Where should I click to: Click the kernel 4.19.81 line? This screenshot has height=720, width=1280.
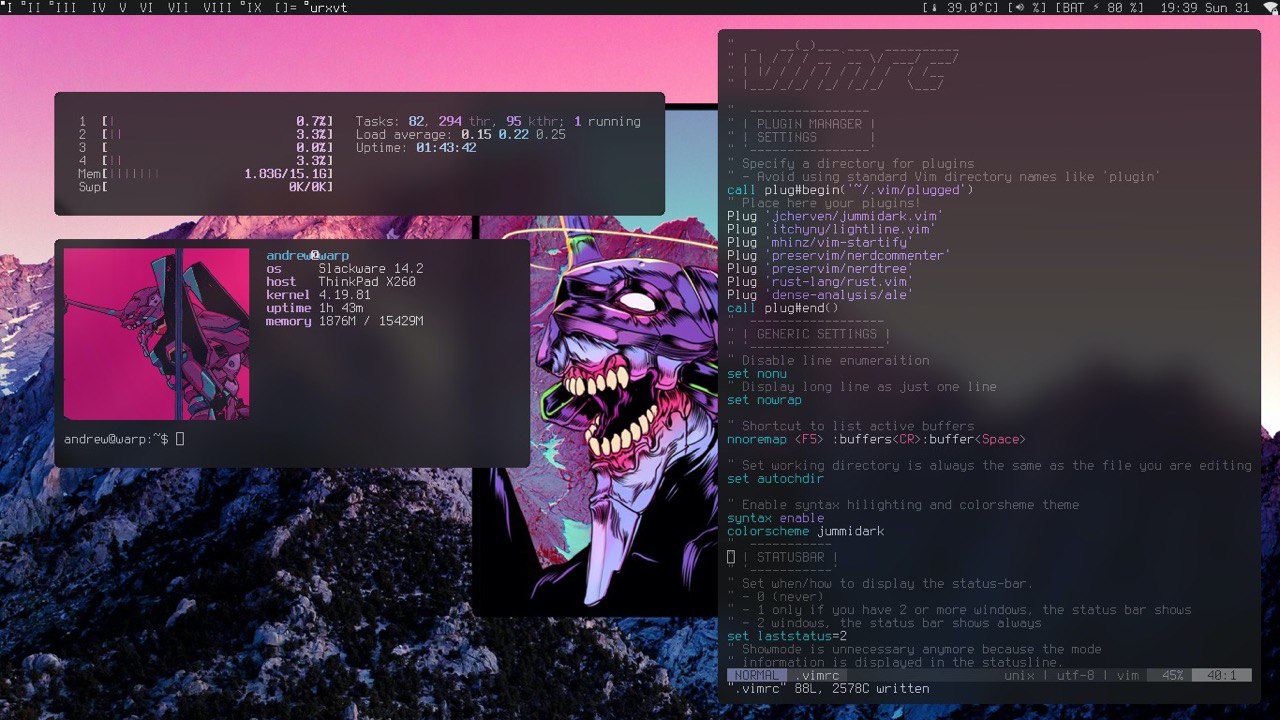[x=319, y=295]
